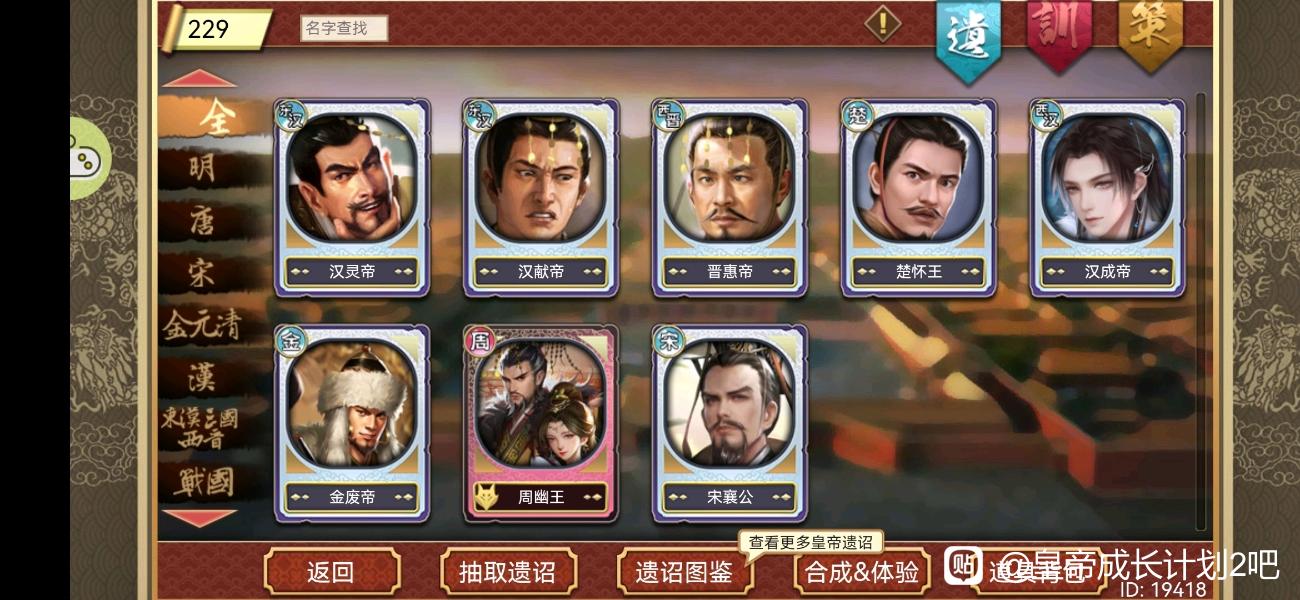The image size is (1300, 600).
Task: Open the gold 策 banner icon
Action: click(1150, 32)
